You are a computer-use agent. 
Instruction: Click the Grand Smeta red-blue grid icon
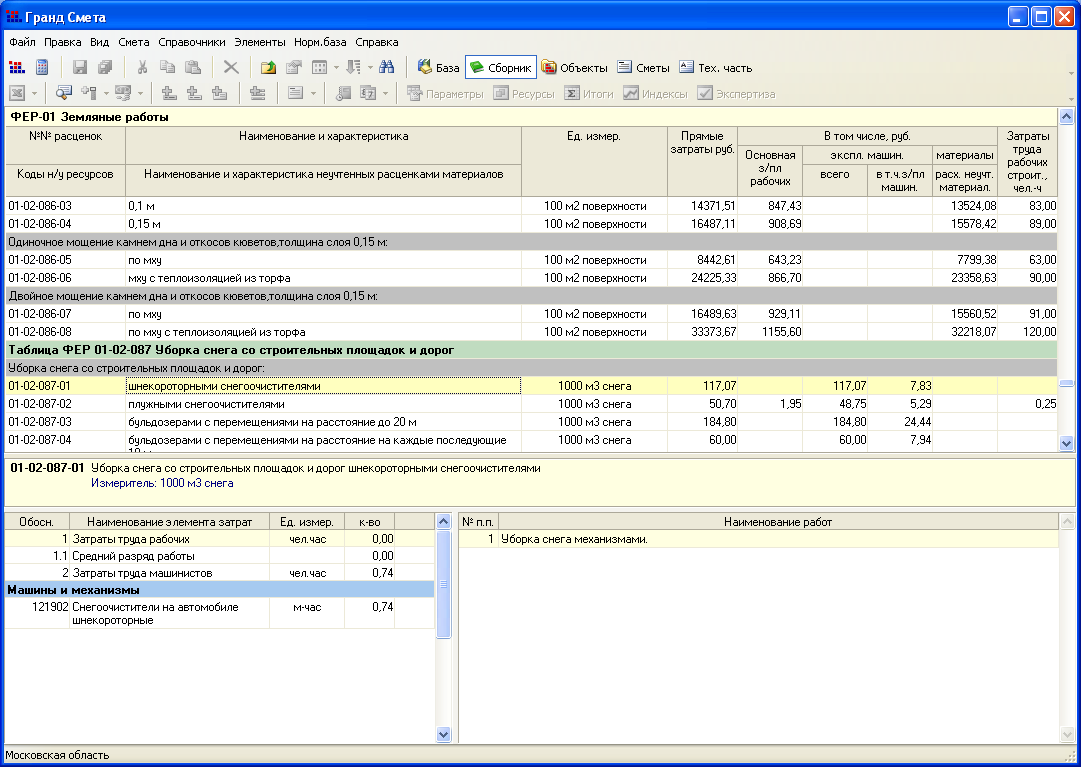[x=17, y=68]
